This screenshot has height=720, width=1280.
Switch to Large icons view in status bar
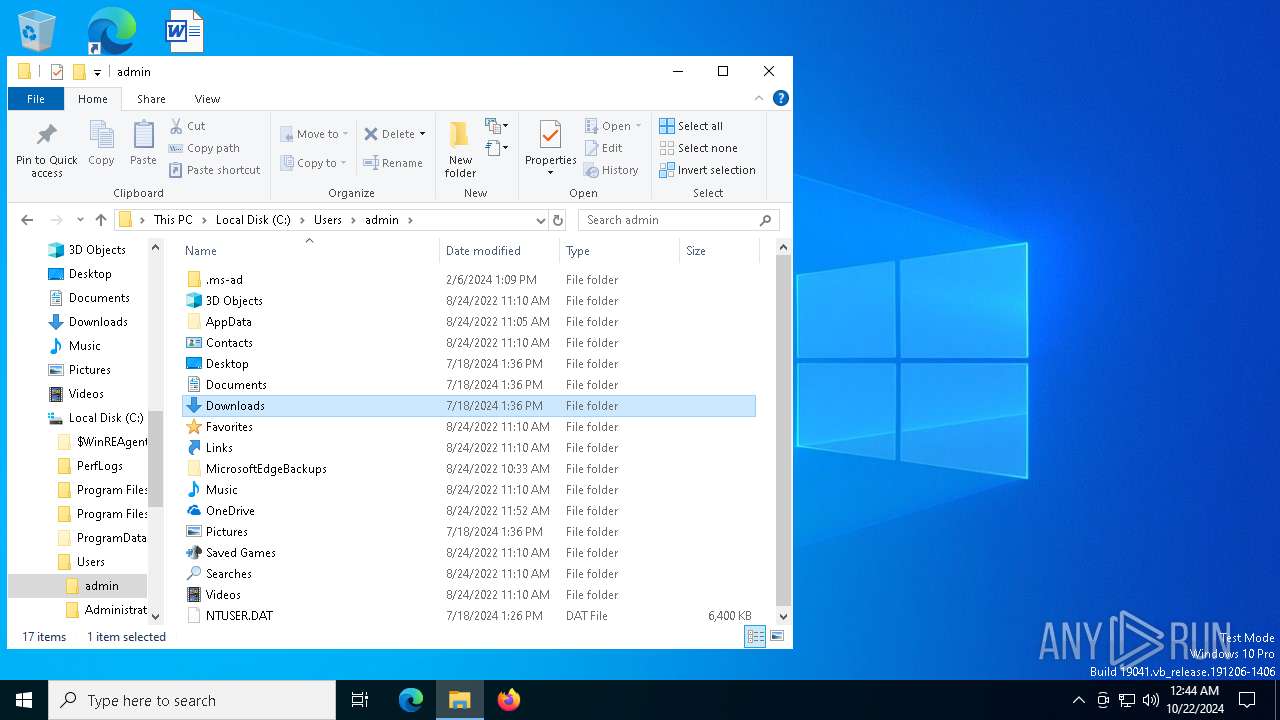tap(777, 636)
